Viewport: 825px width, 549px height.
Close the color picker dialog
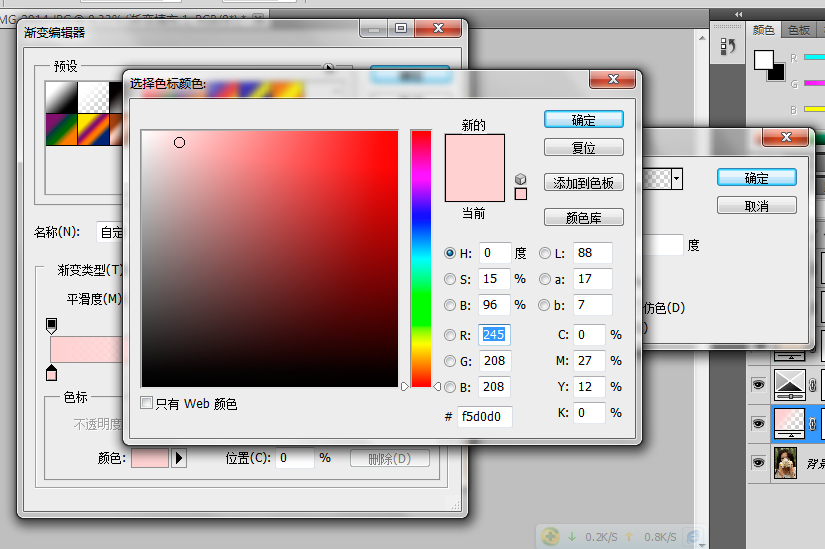point(613,79)
